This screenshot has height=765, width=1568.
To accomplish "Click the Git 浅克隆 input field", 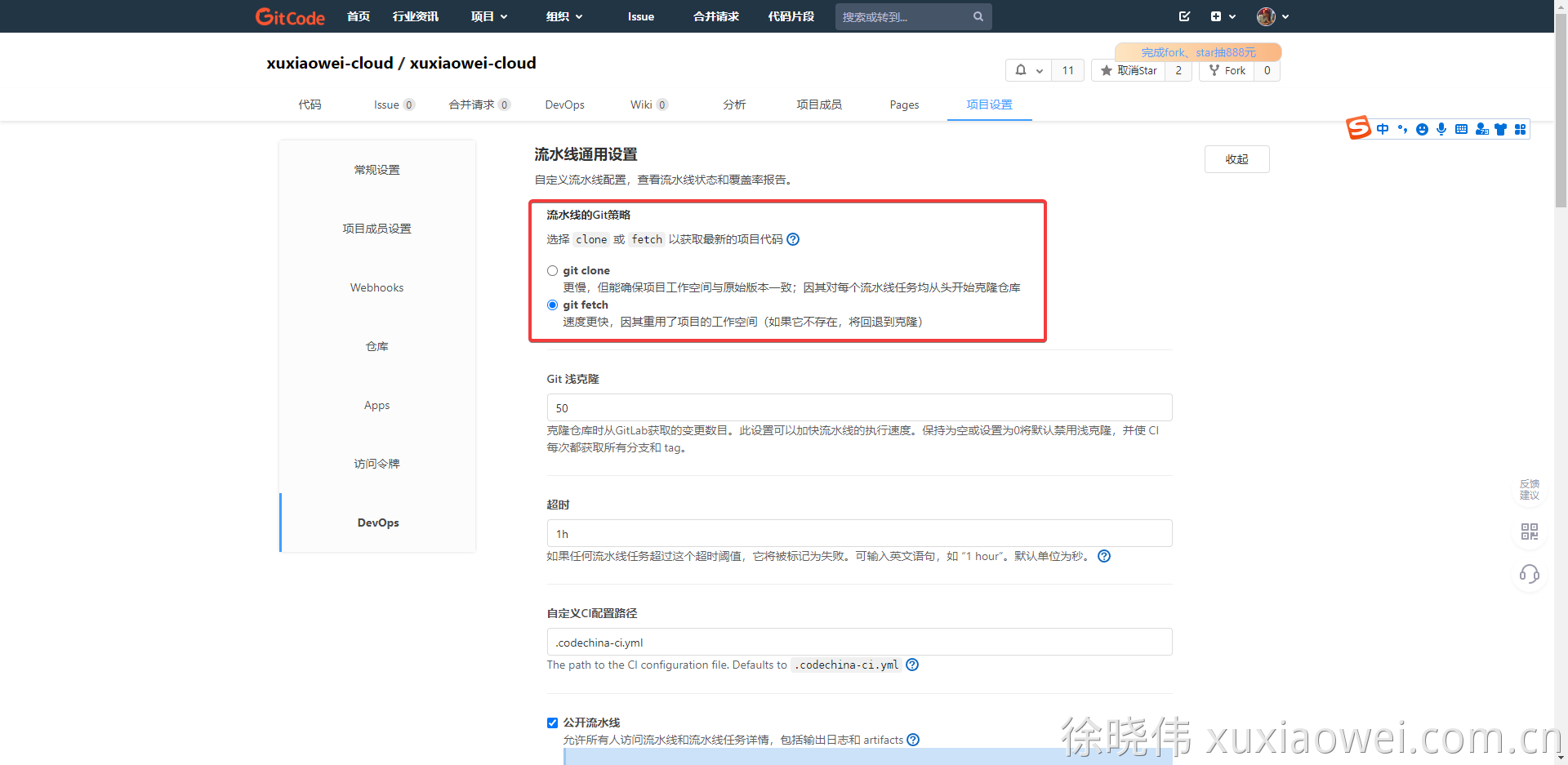I will pyautogui.click(x=859, y=407).
